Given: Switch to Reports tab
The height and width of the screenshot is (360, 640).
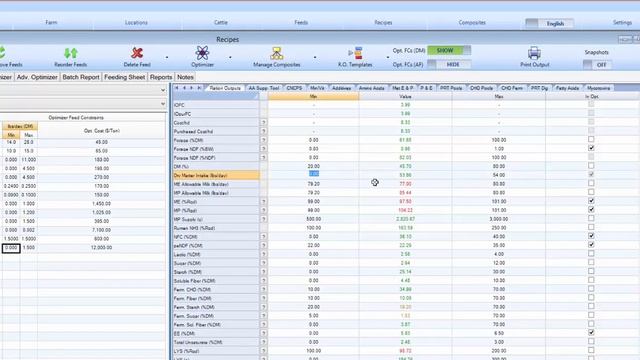Looking at the screenshot, I should pos(161,77).
